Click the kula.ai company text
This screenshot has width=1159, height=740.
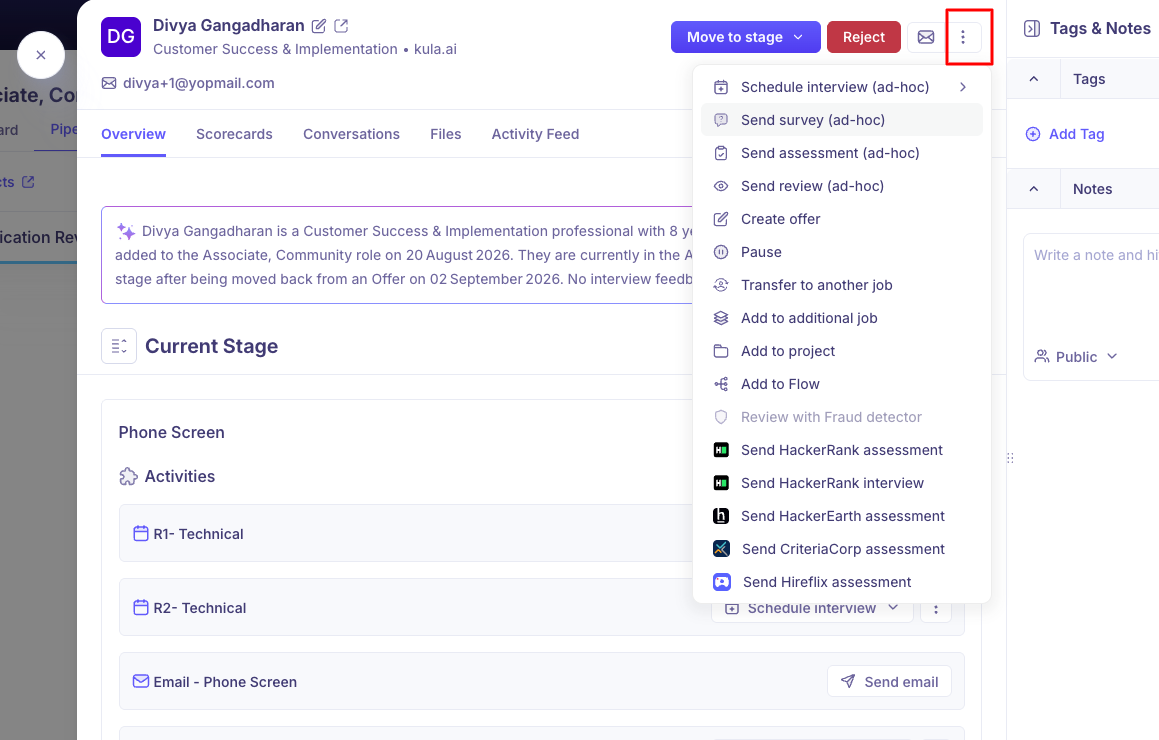pos(435,50)
